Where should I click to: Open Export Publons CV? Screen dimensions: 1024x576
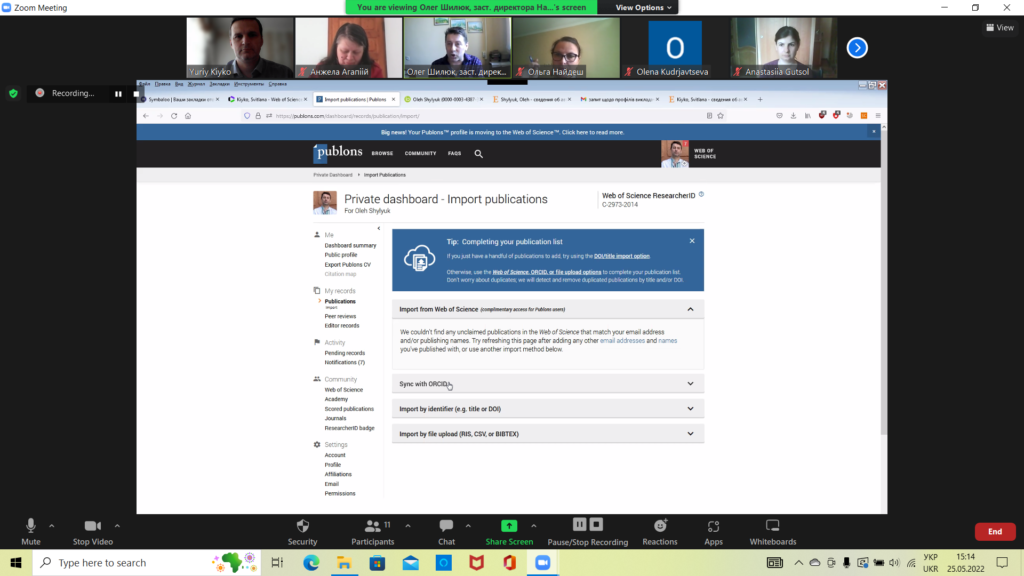point(347,264)
